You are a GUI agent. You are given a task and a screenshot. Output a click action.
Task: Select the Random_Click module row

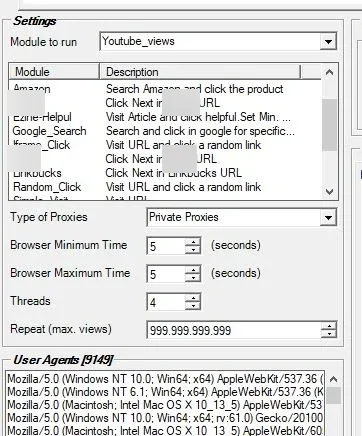coord(165,187)
